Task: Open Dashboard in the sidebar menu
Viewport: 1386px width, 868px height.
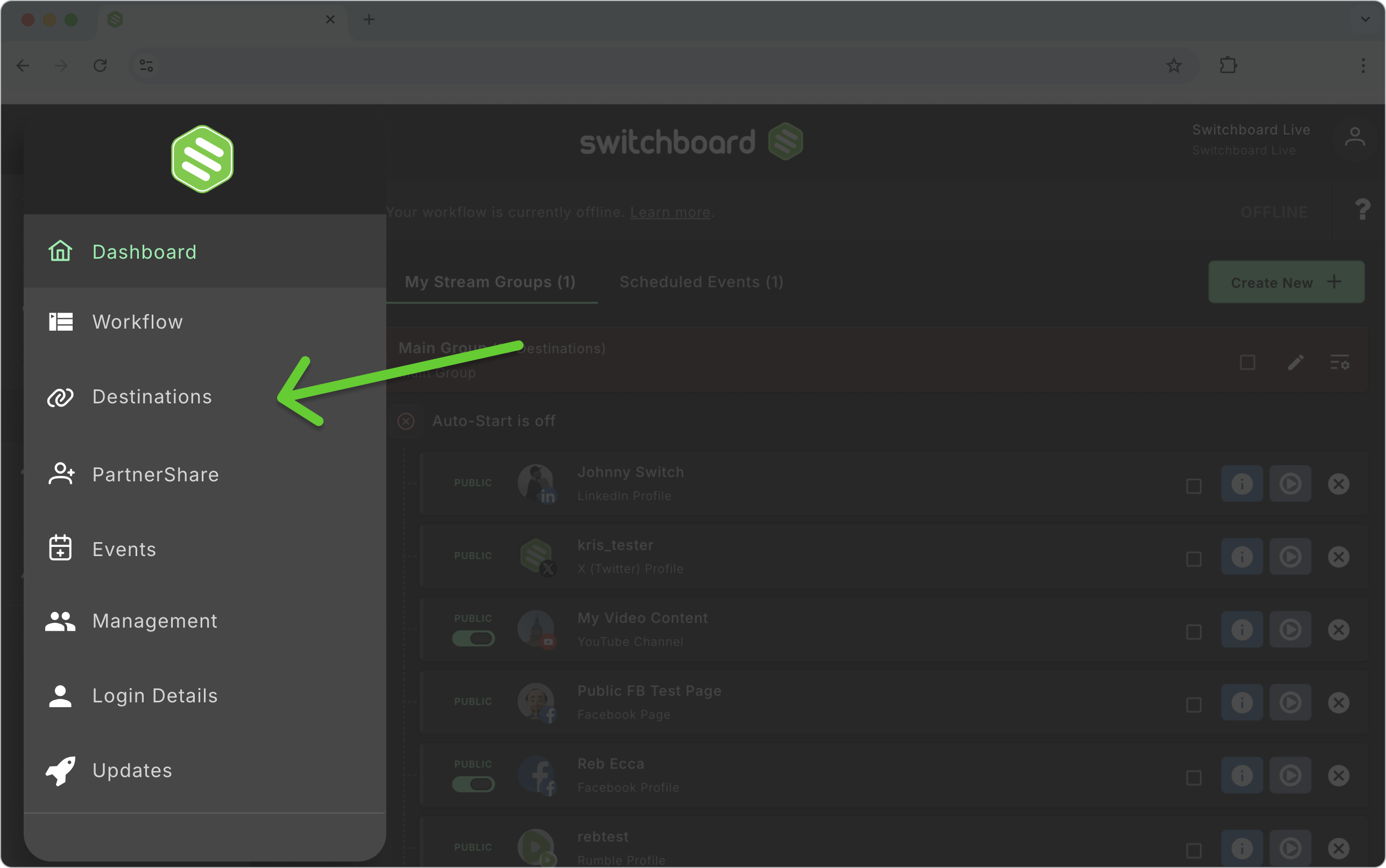Action: click(x=204, y=252)
